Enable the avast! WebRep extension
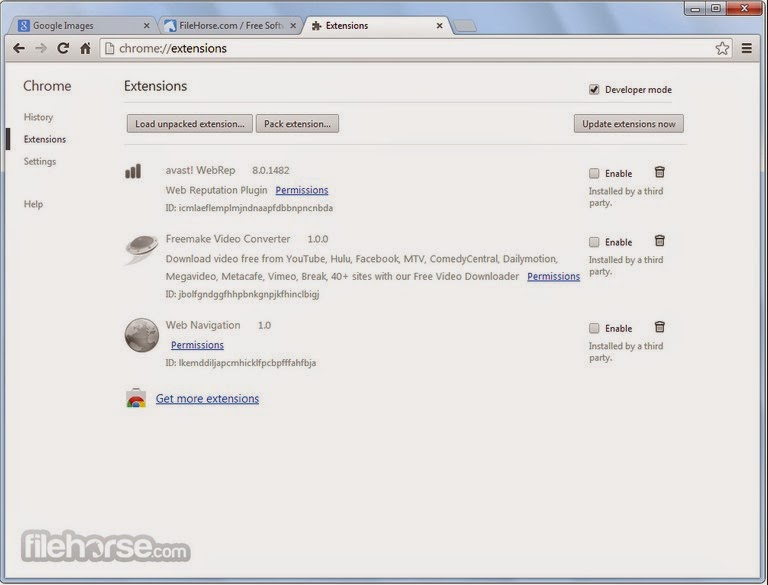The image size is (768, 585). pos(594,173)
